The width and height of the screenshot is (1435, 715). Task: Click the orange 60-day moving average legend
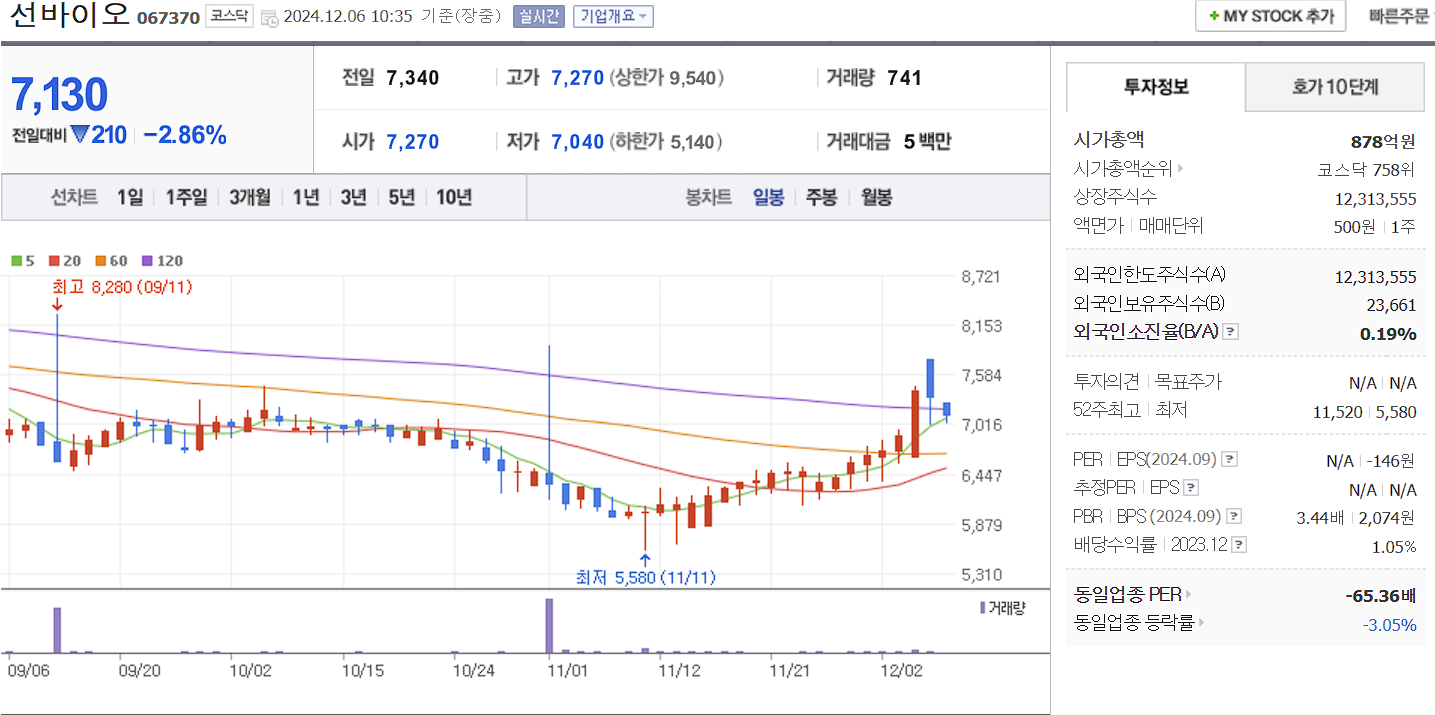click(x=111, y=261)
